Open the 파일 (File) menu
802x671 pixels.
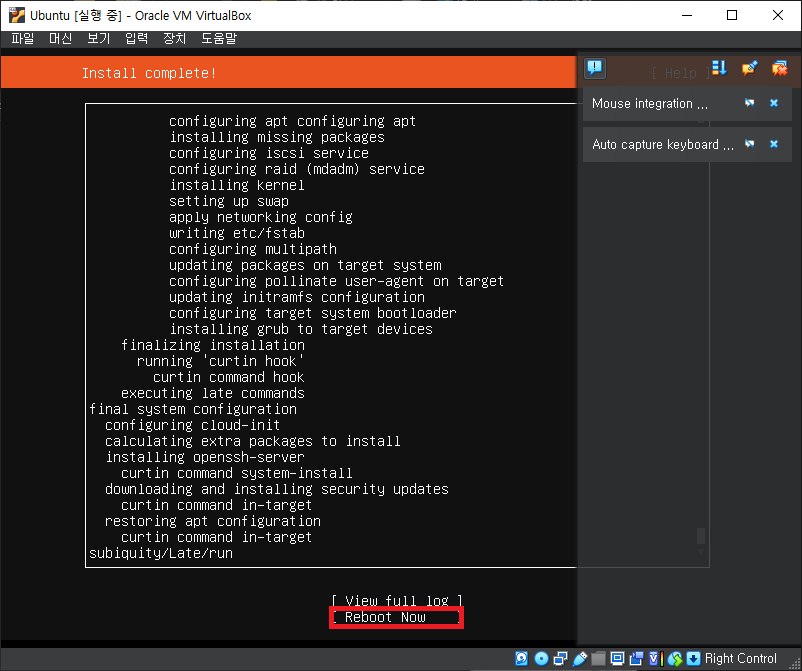[23, 38]
